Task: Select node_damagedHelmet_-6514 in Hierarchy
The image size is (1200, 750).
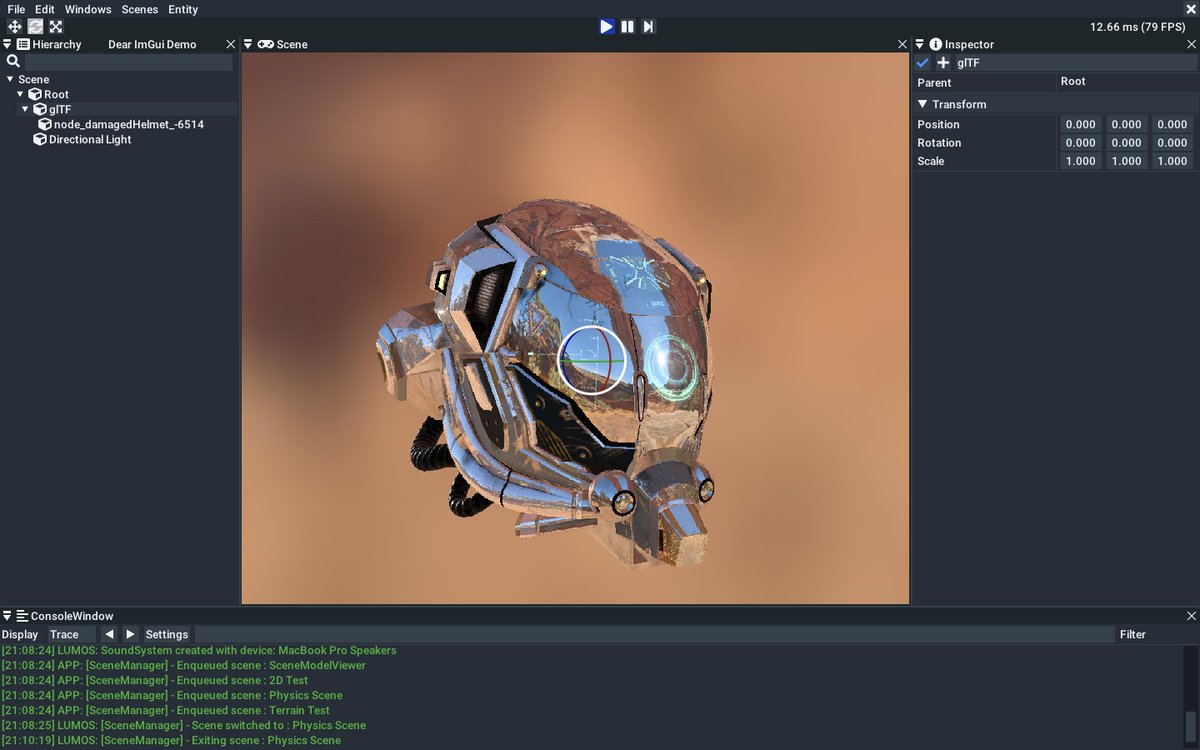Action: 129,124
